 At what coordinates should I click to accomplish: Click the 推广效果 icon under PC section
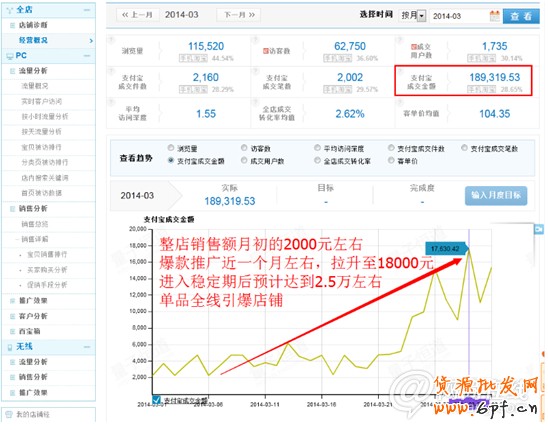13,301
